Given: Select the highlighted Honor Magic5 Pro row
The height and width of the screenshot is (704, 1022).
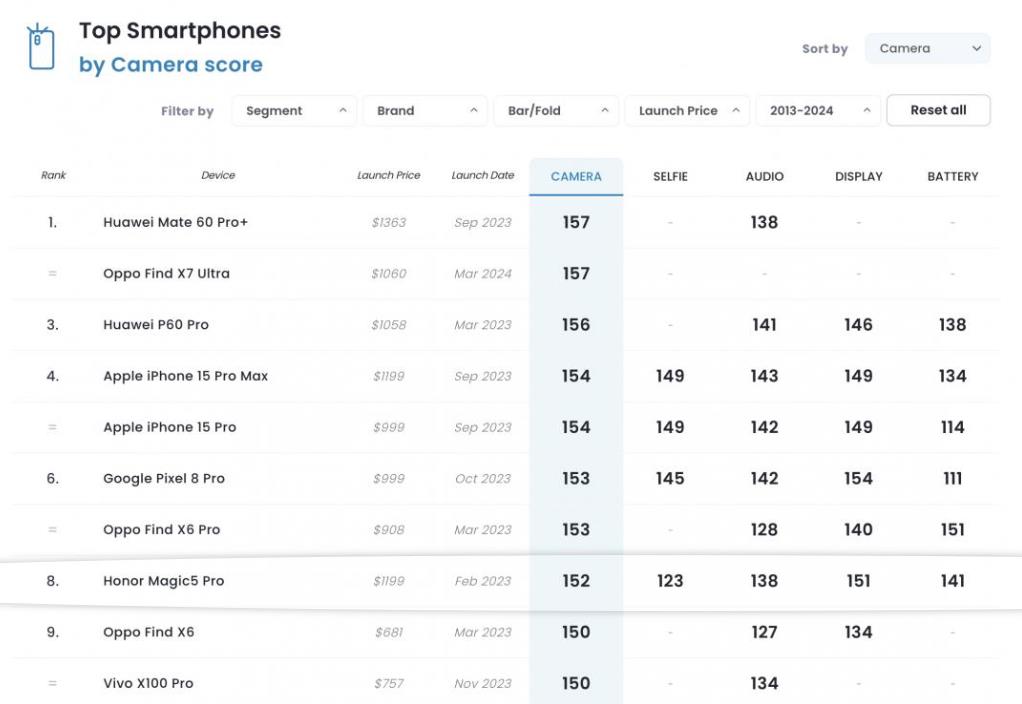Looking at the screenshot, I should tap(163, 581).
